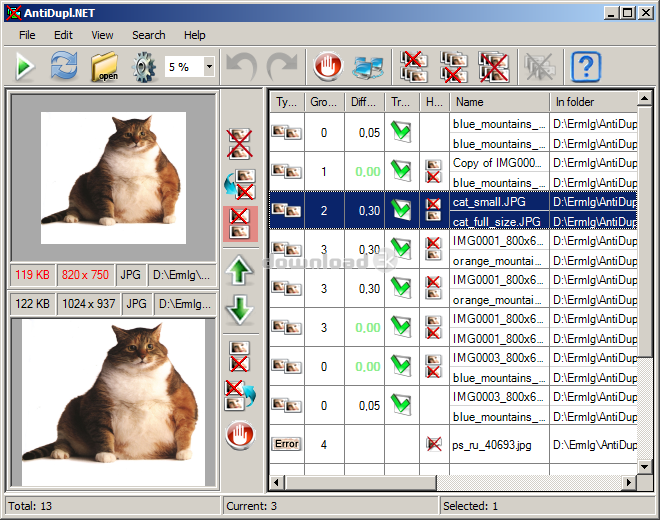Click highlighted delete first image button

click(240, 224)
